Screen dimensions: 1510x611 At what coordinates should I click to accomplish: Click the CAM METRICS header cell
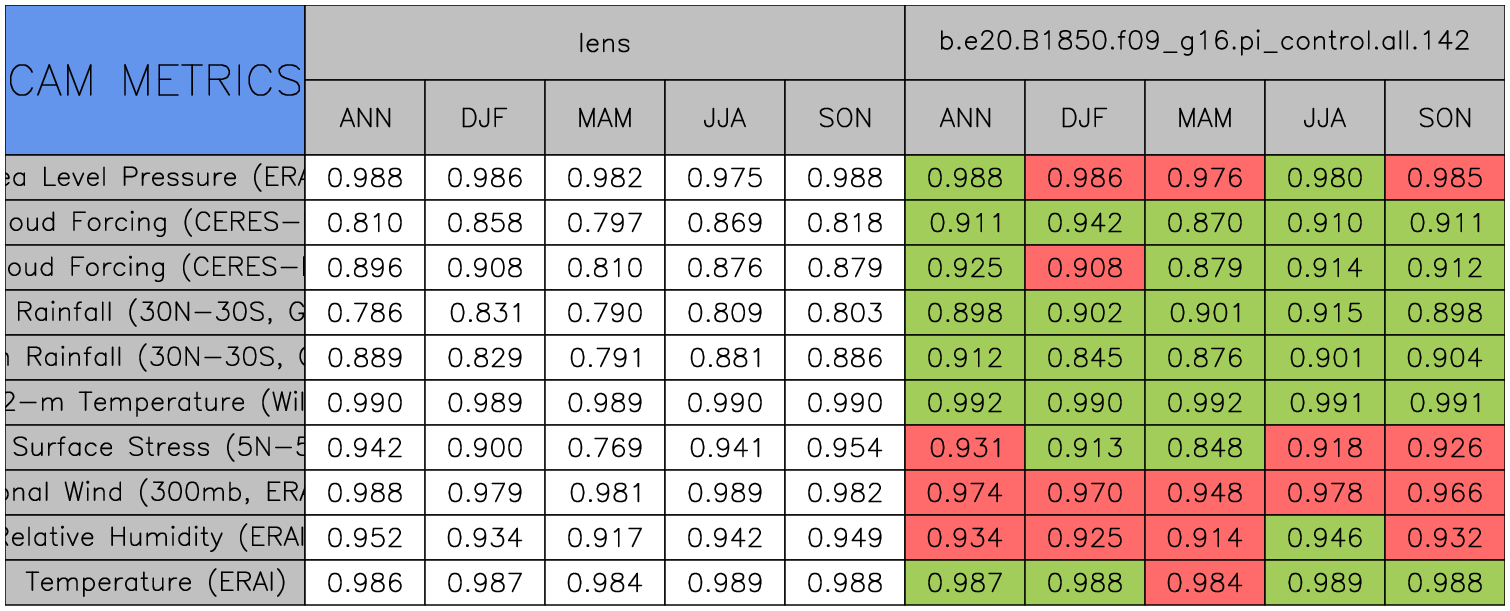coord(155,80)
